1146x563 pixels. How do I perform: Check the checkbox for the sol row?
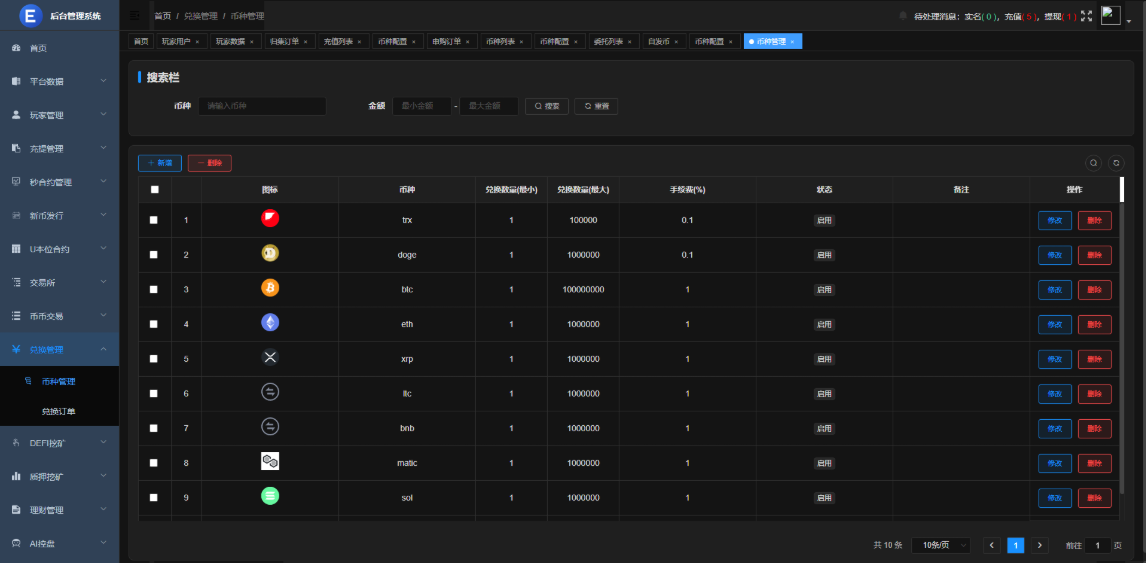click(x=154, y=497)
